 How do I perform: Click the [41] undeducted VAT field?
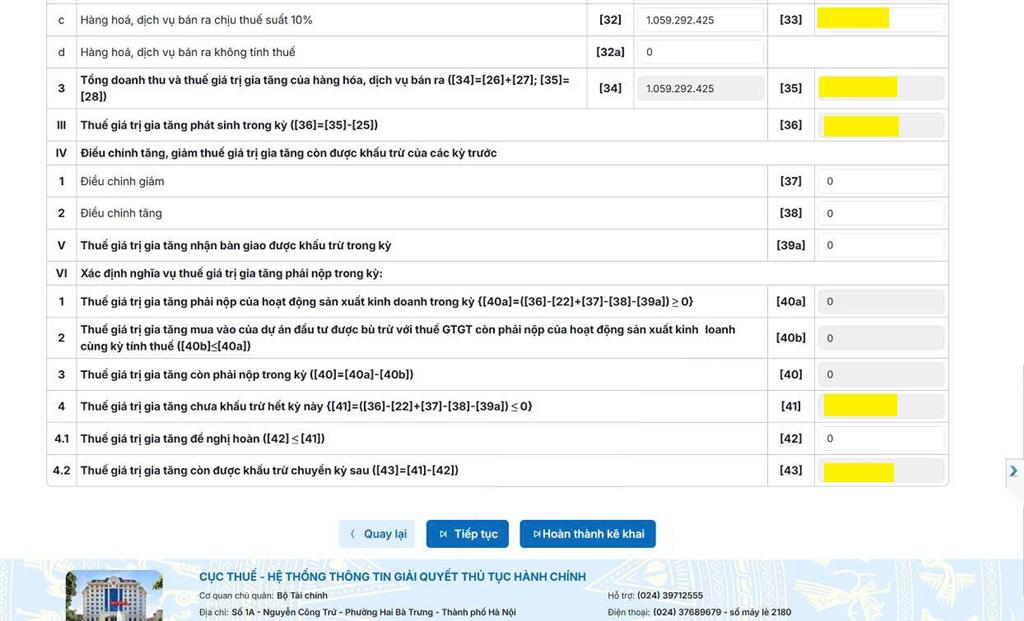pos(880,406)
